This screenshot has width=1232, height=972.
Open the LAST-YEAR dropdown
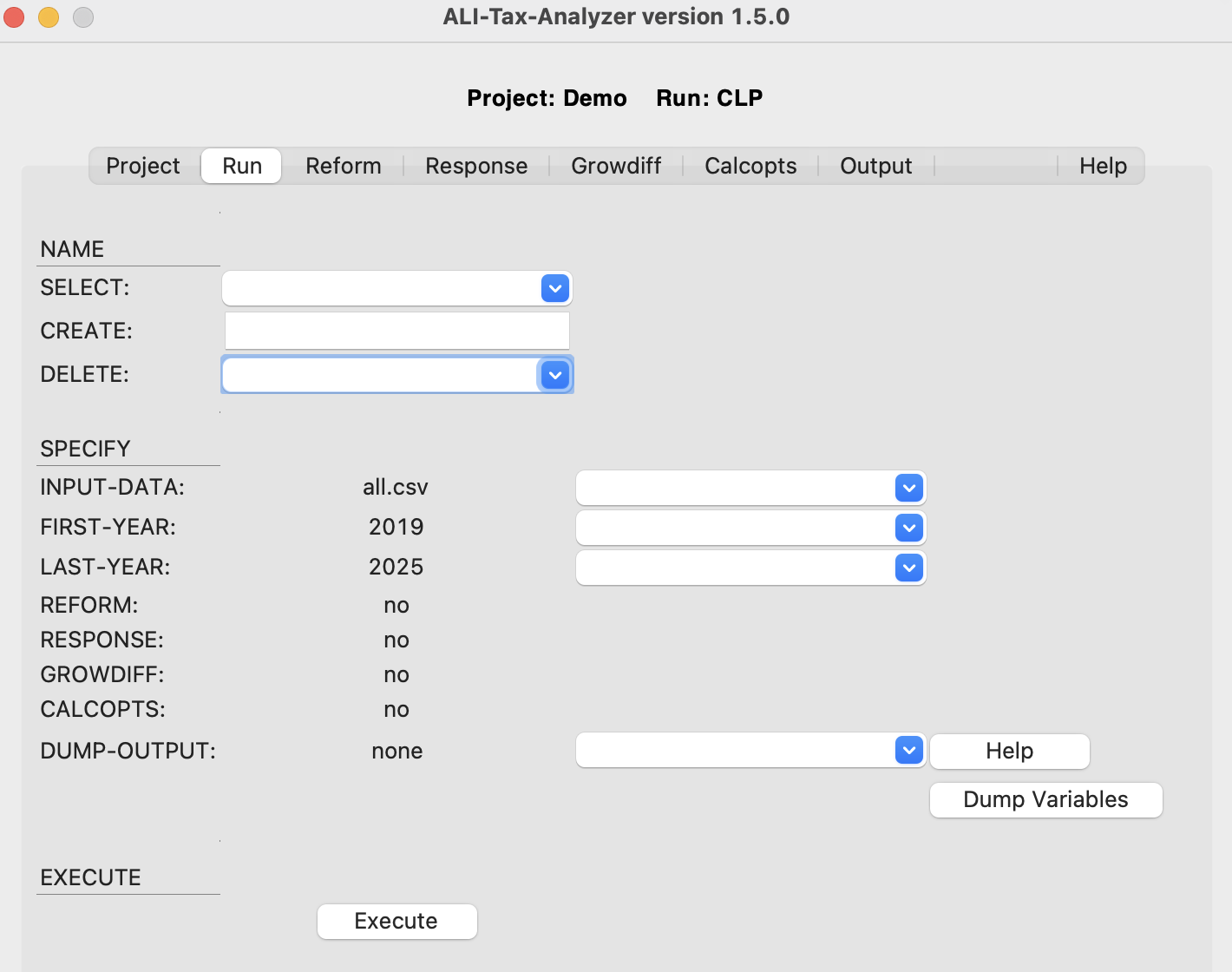tap(908, 568)
